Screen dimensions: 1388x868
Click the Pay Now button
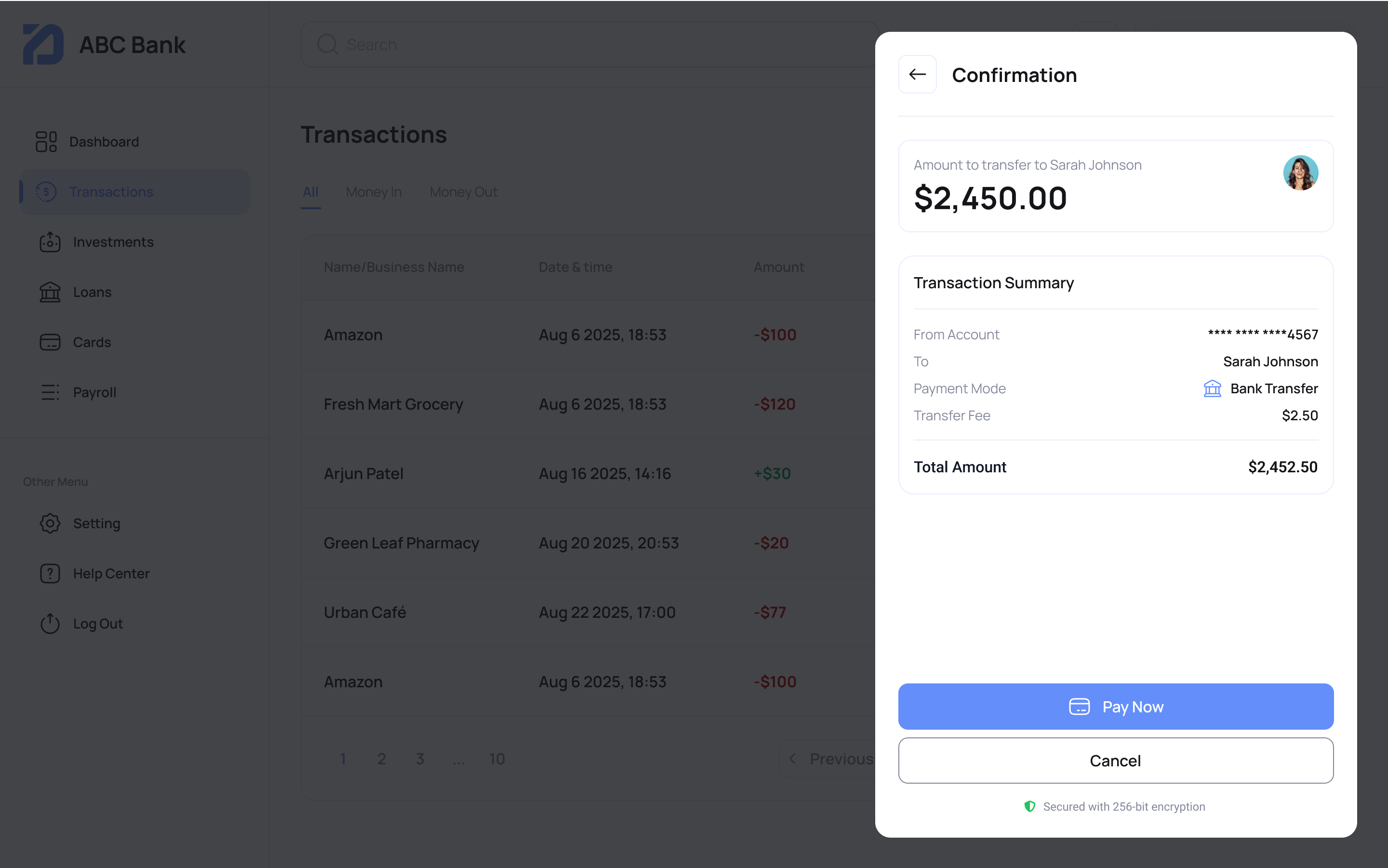pyautogui.click(x=1115, y=706)
